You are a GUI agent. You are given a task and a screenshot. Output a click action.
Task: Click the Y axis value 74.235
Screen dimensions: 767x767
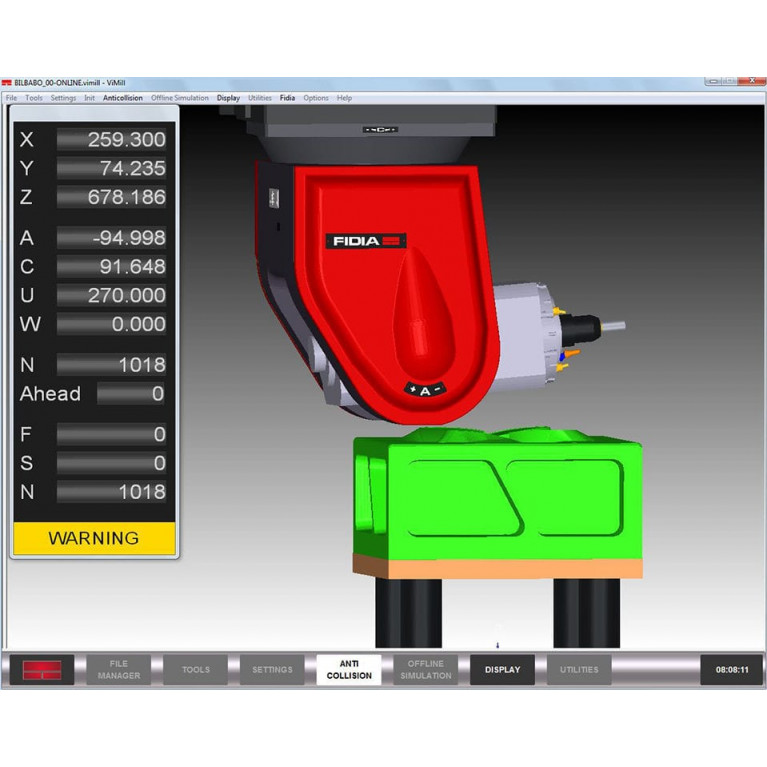(112, 168)
